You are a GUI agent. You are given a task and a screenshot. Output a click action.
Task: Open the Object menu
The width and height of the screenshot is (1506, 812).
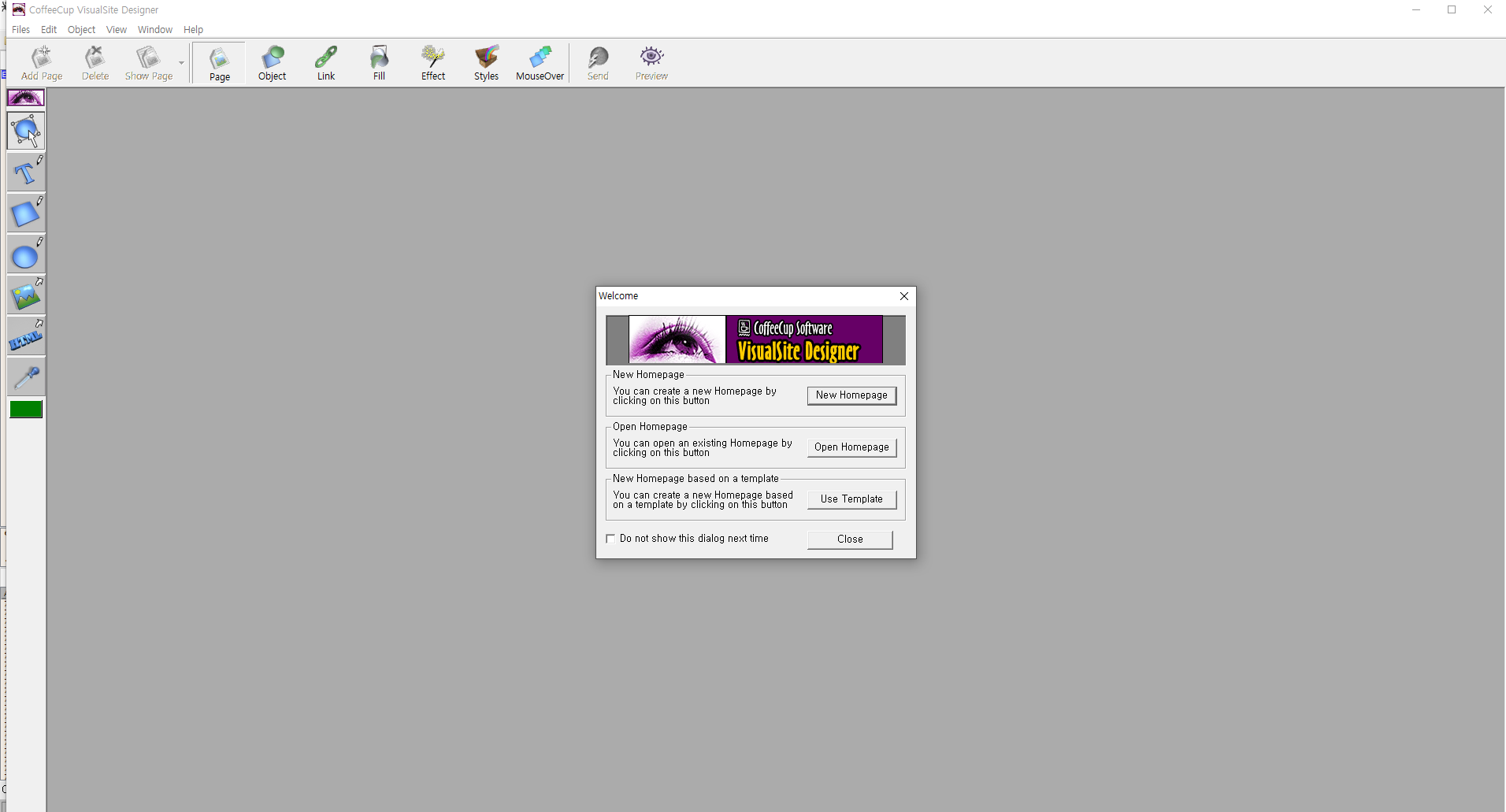(81, 30)
